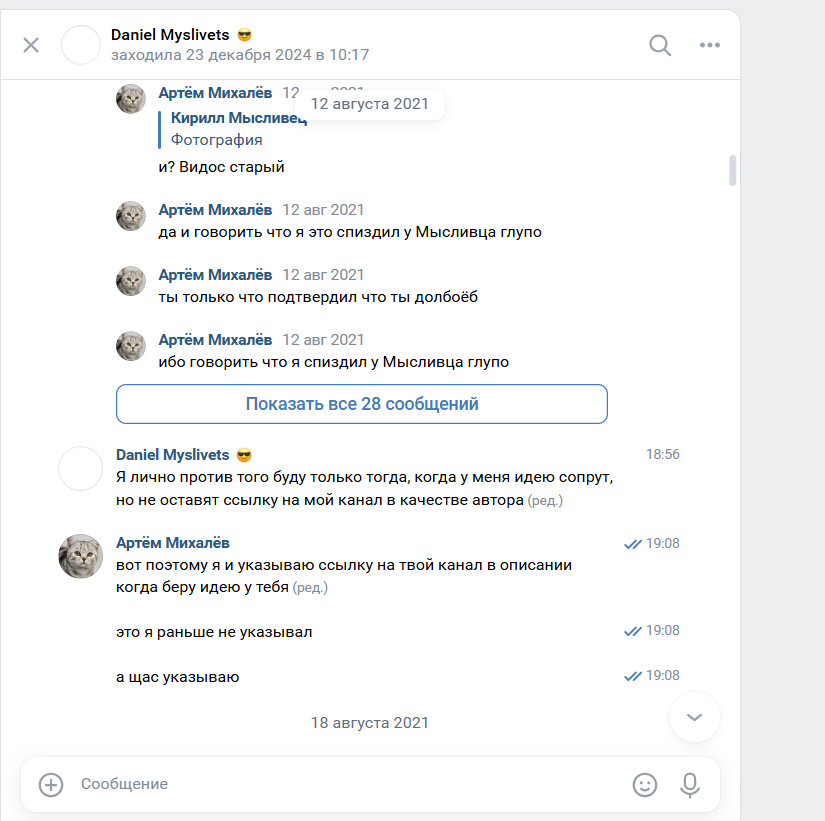Click the Сообщение message input field

pos(340,785)
